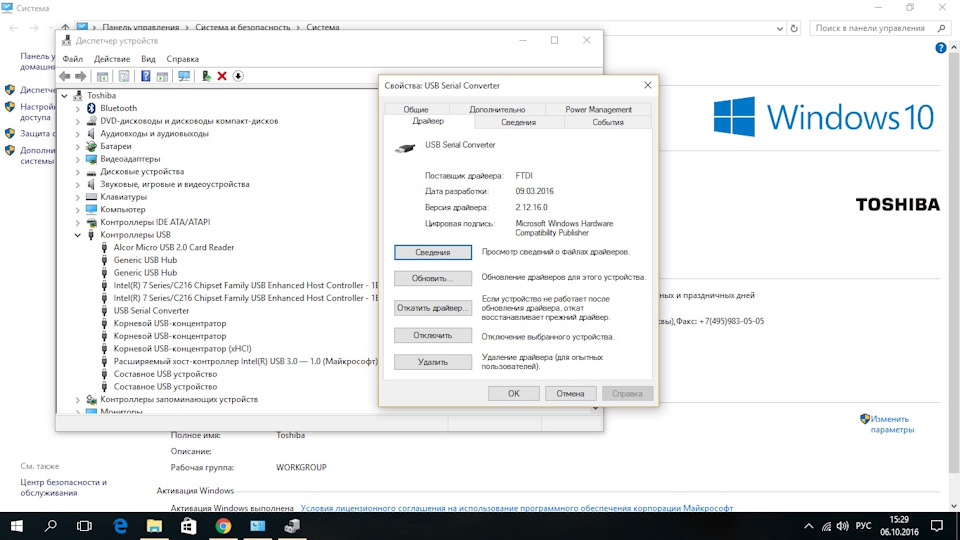Screen dimensions: 960x540
Task: Click the Обновить... button
Action: pyautogui.click(x=433, y=278)
